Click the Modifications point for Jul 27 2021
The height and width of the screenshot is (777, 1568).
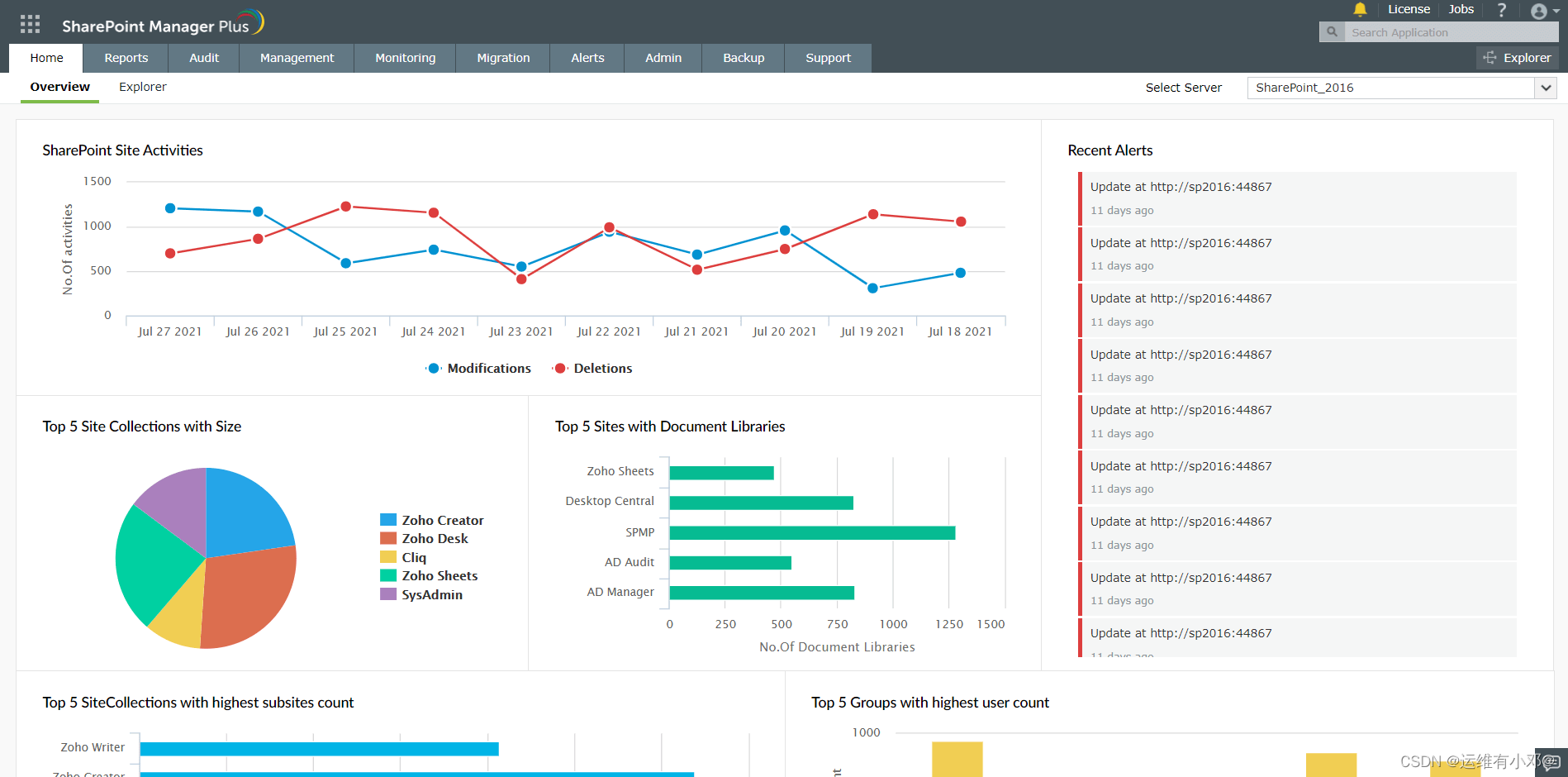click(170, 208)
